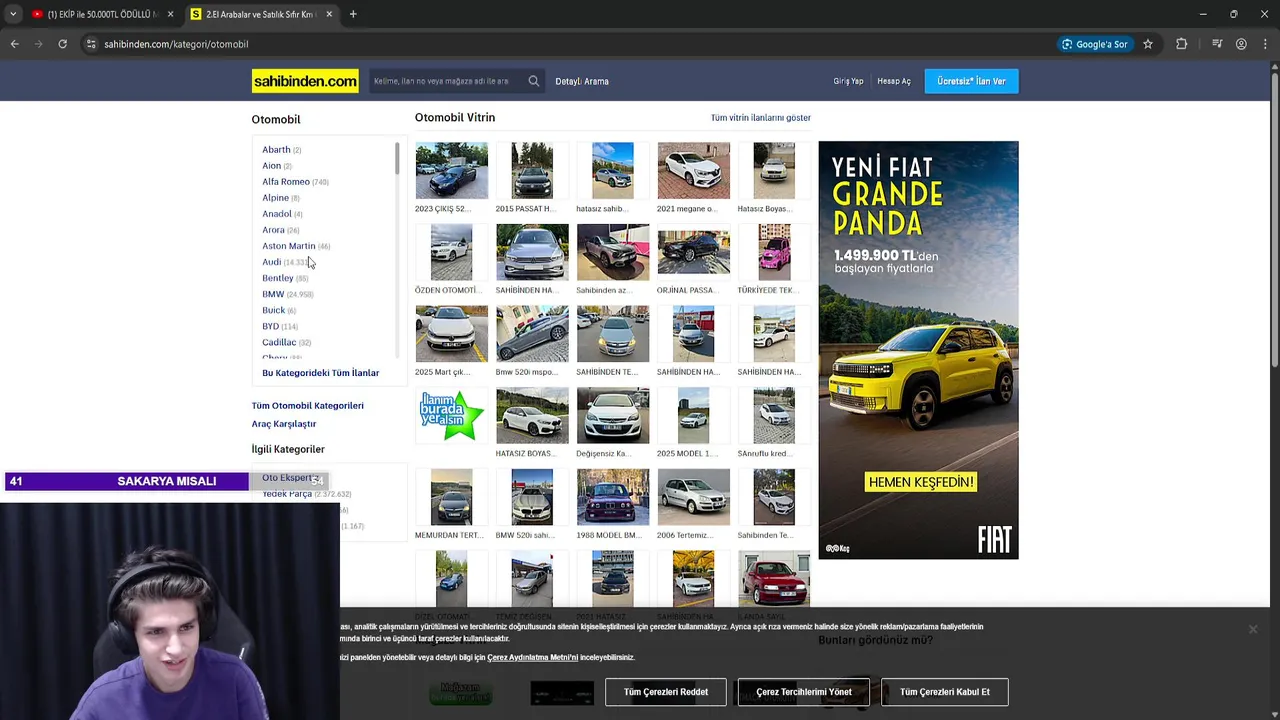This screenshot has width=1280, height=720.
Task: Click Giriş Yap
Action: [848, 81]
